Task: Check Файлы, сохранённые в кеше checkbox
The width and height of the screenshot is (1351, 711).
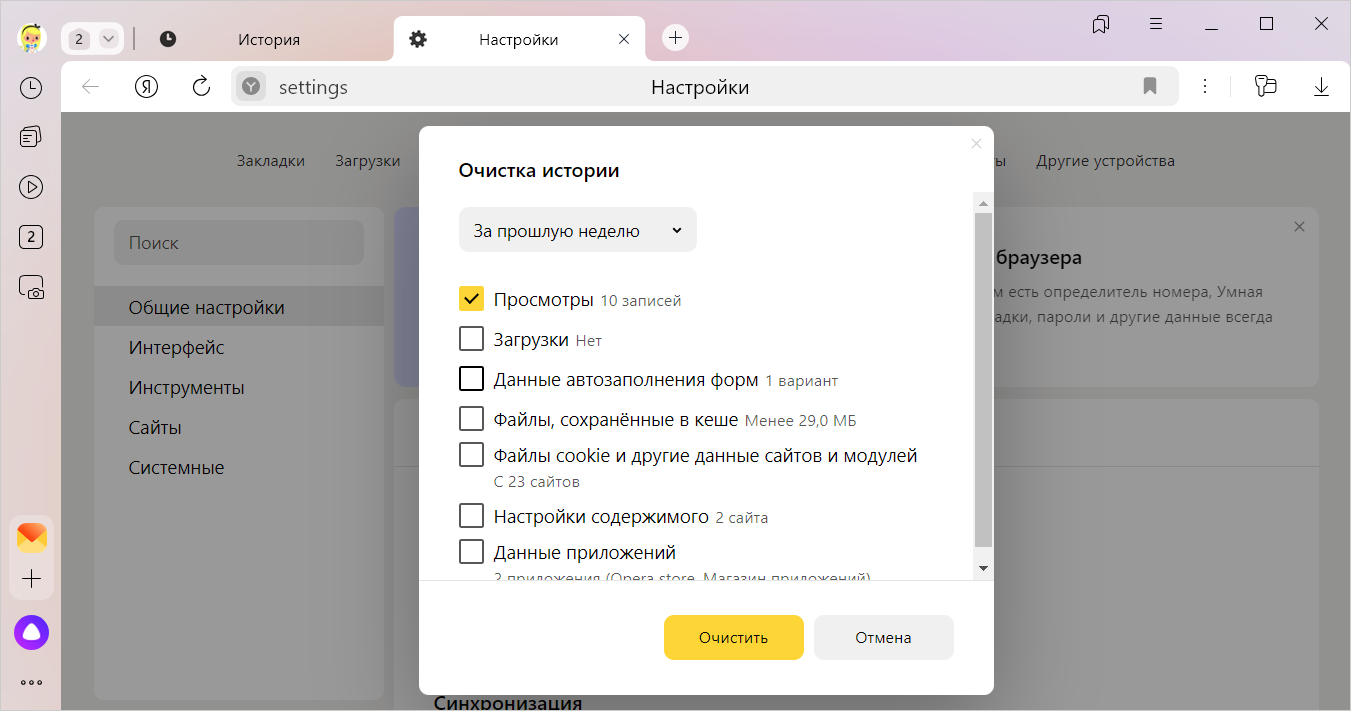Action: (471, 419)
